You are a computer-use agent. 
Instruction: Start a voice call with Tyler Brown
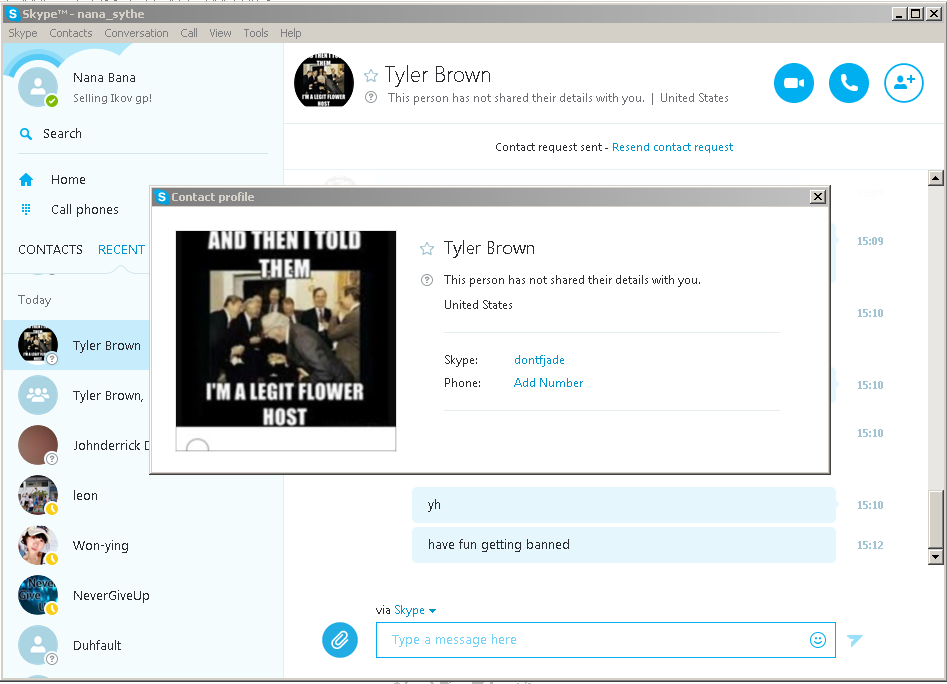849,83
